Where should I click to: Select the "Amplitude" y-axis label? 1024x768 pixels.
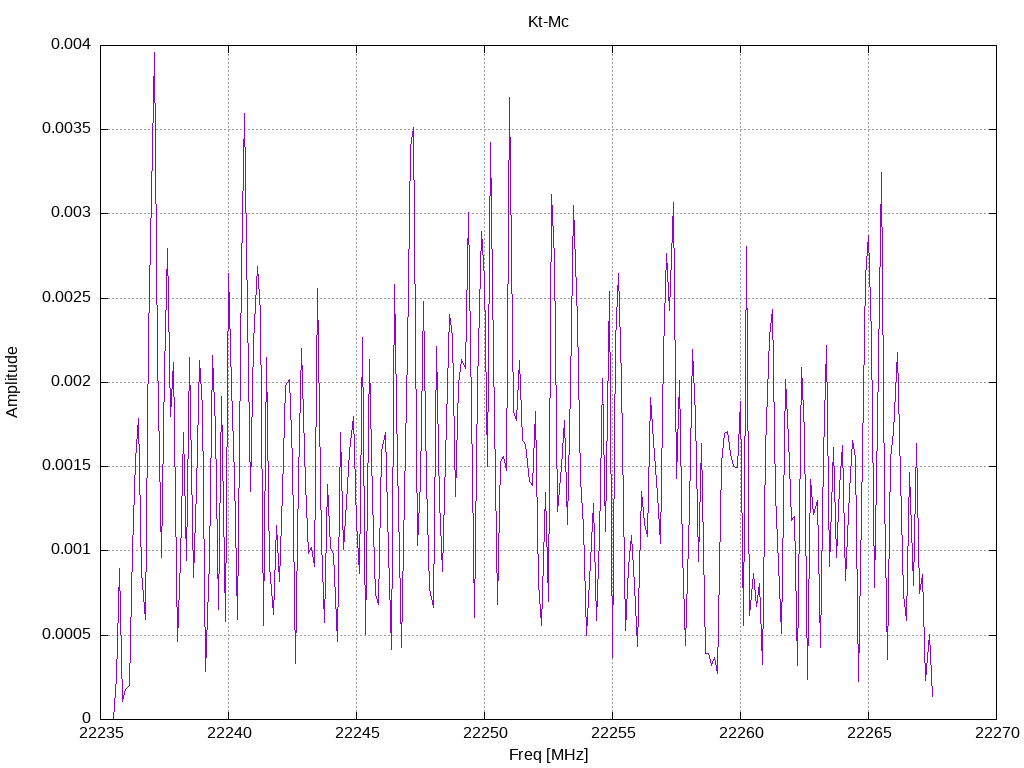pos(12,382)
